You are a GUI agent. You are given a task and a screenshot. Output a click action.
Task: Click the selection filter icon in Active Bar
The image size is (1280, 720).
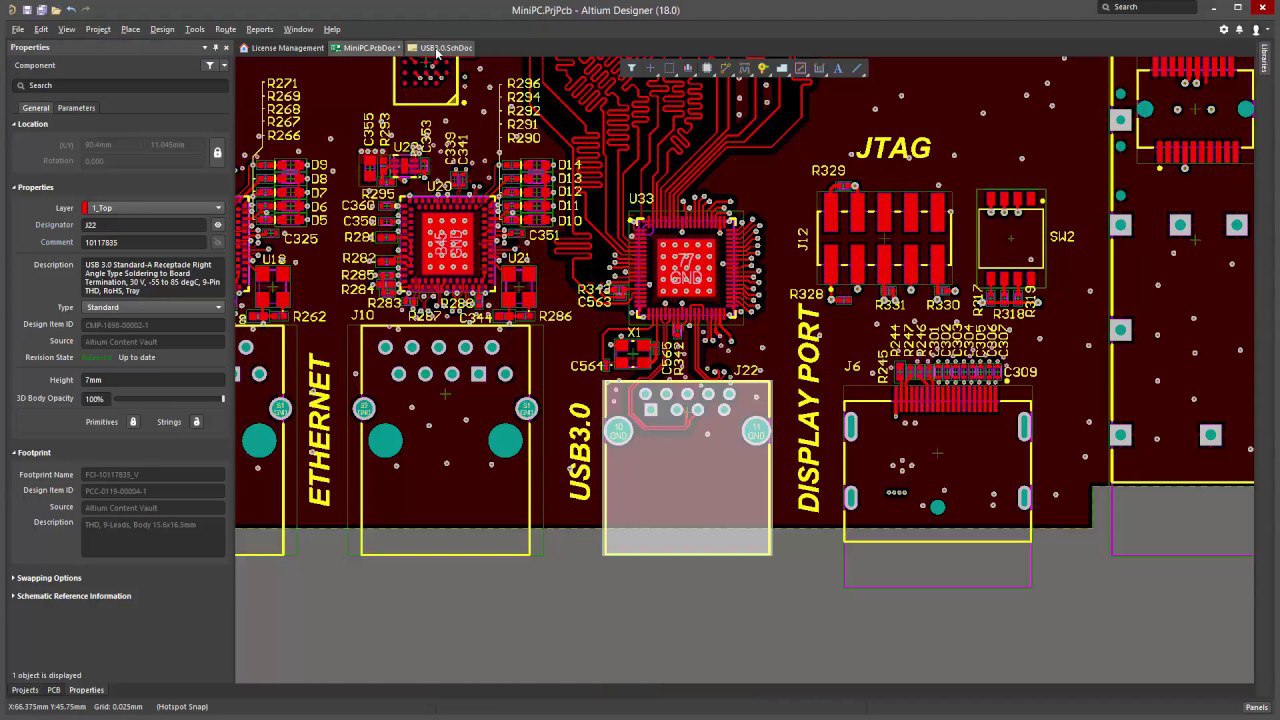click(x=631, y=68)
